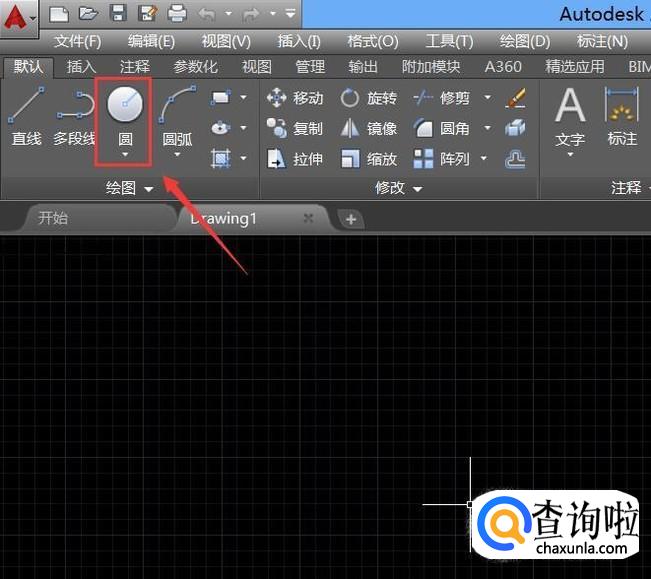651x579 pixels.
Task: Click the Erase brush icon in Modify panel
Action: (x=516, y=98)
